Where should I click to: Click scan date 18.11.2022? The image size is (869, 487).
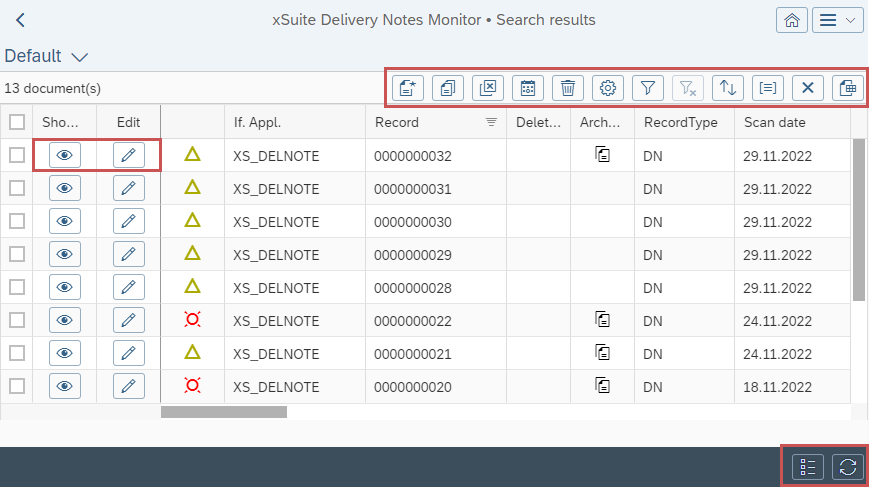(778, 387)
